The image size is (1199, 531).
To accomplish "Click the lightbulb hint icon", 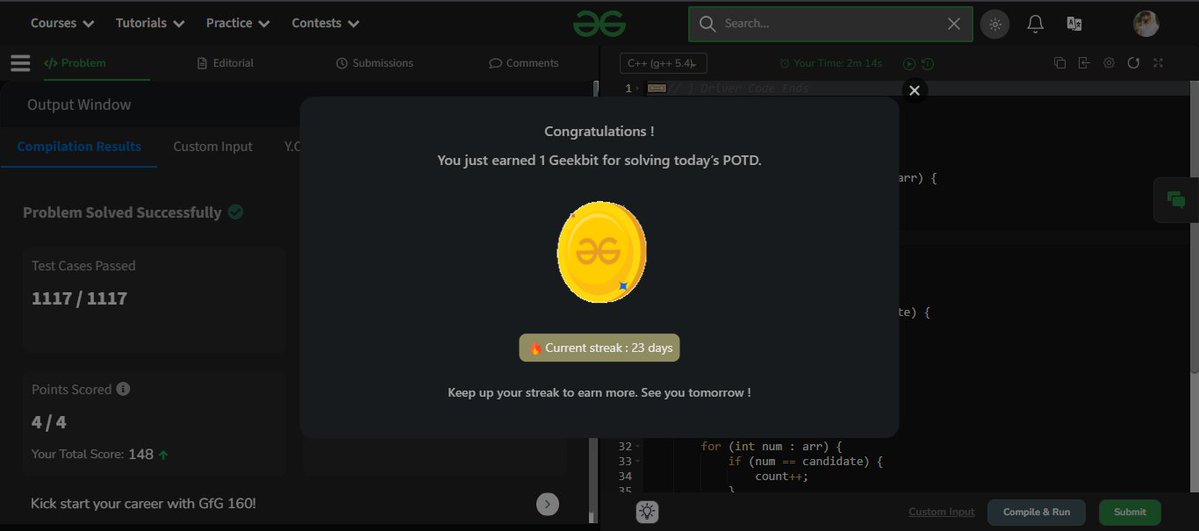I will coord(648,512).
